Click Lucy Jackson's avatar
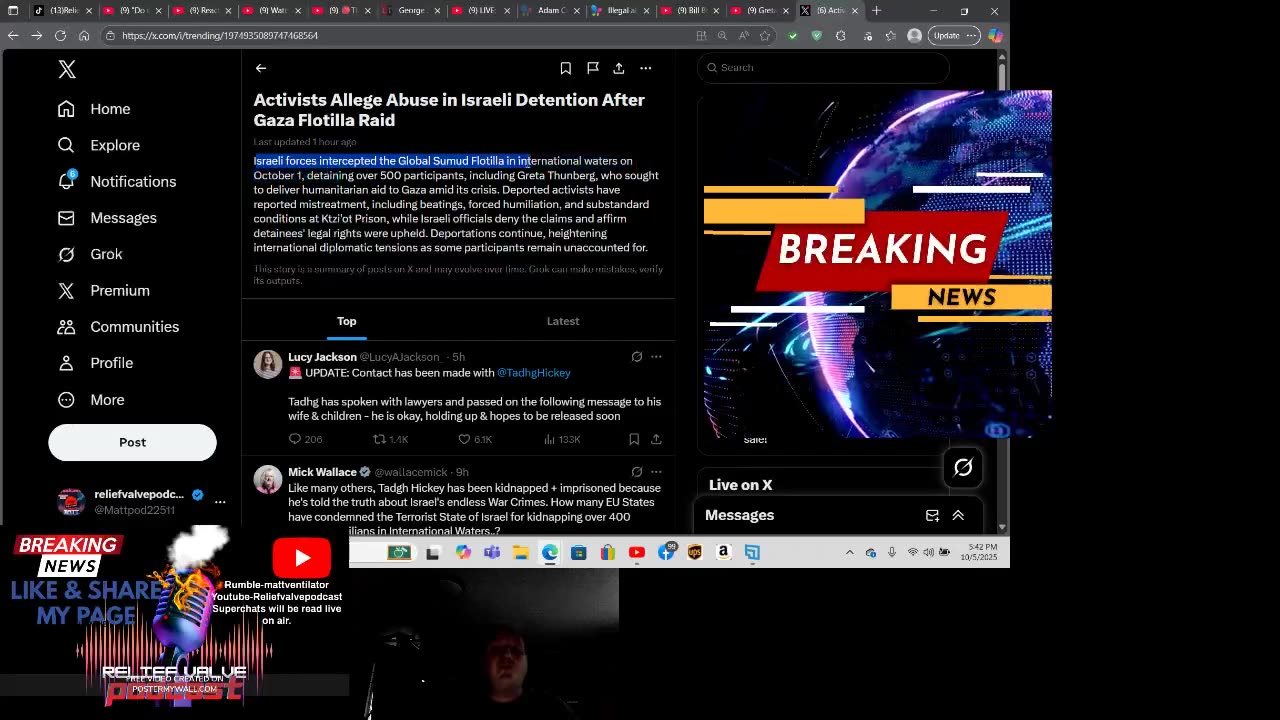This screenshot has width=1280, height=720. (268, 365)
